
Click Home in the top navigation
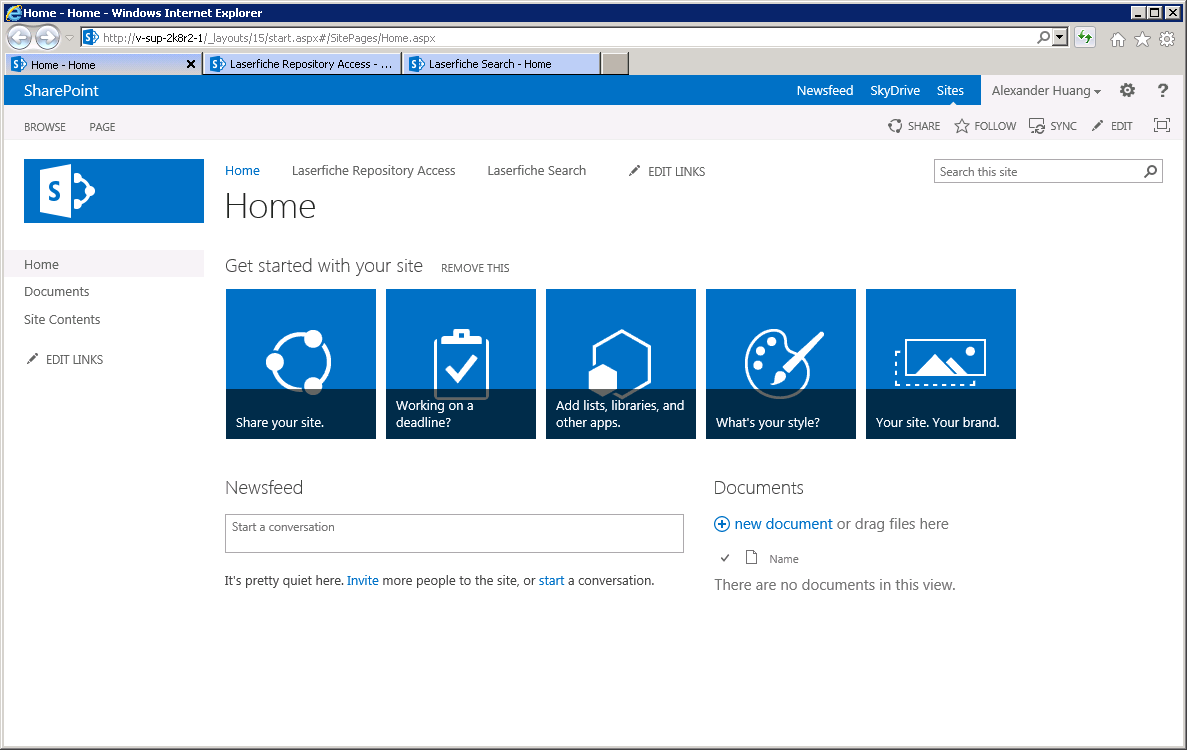tap(242, 170)
